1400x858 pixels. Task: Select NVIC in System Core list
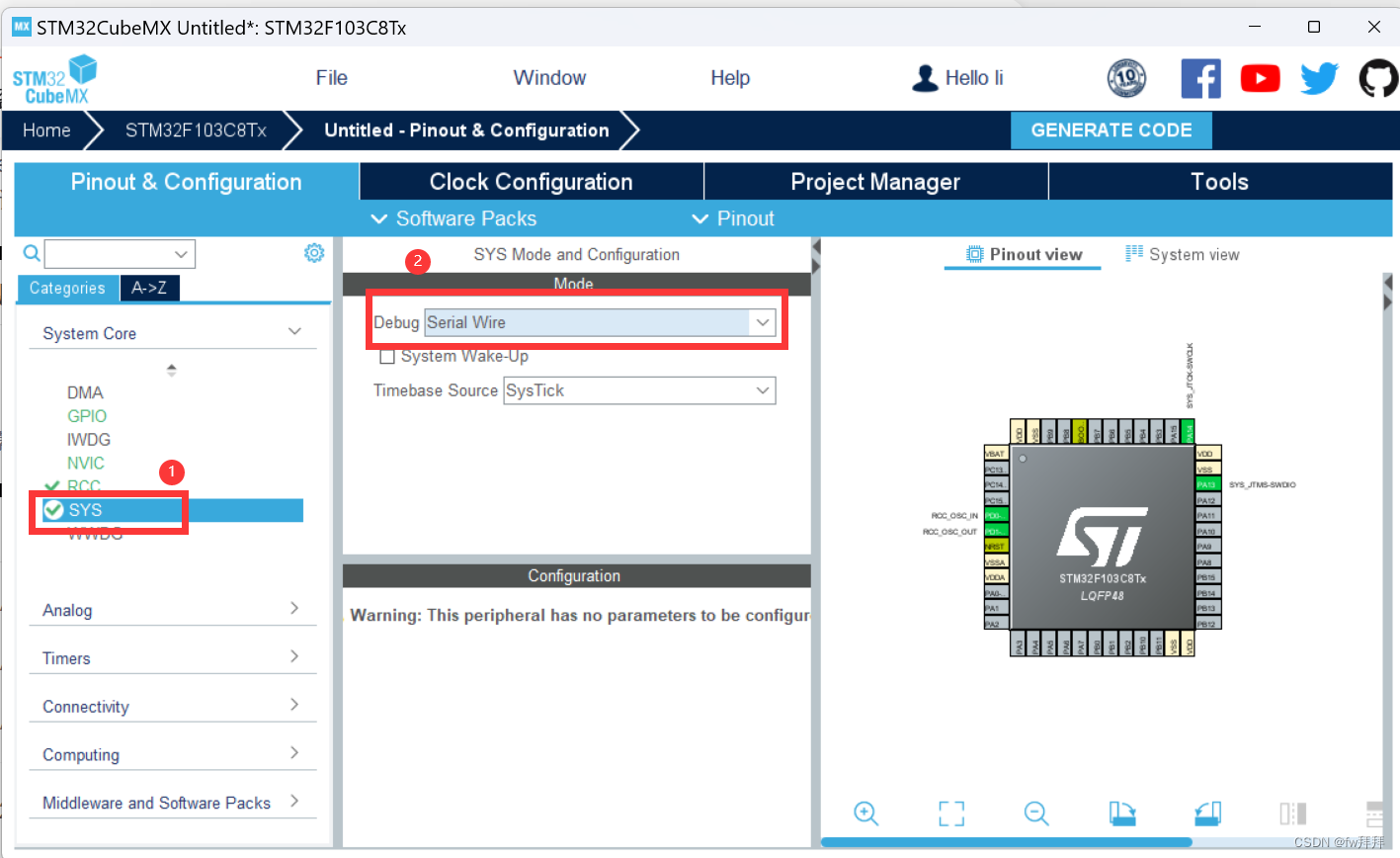pyautogui.click(x=86, y=463)
